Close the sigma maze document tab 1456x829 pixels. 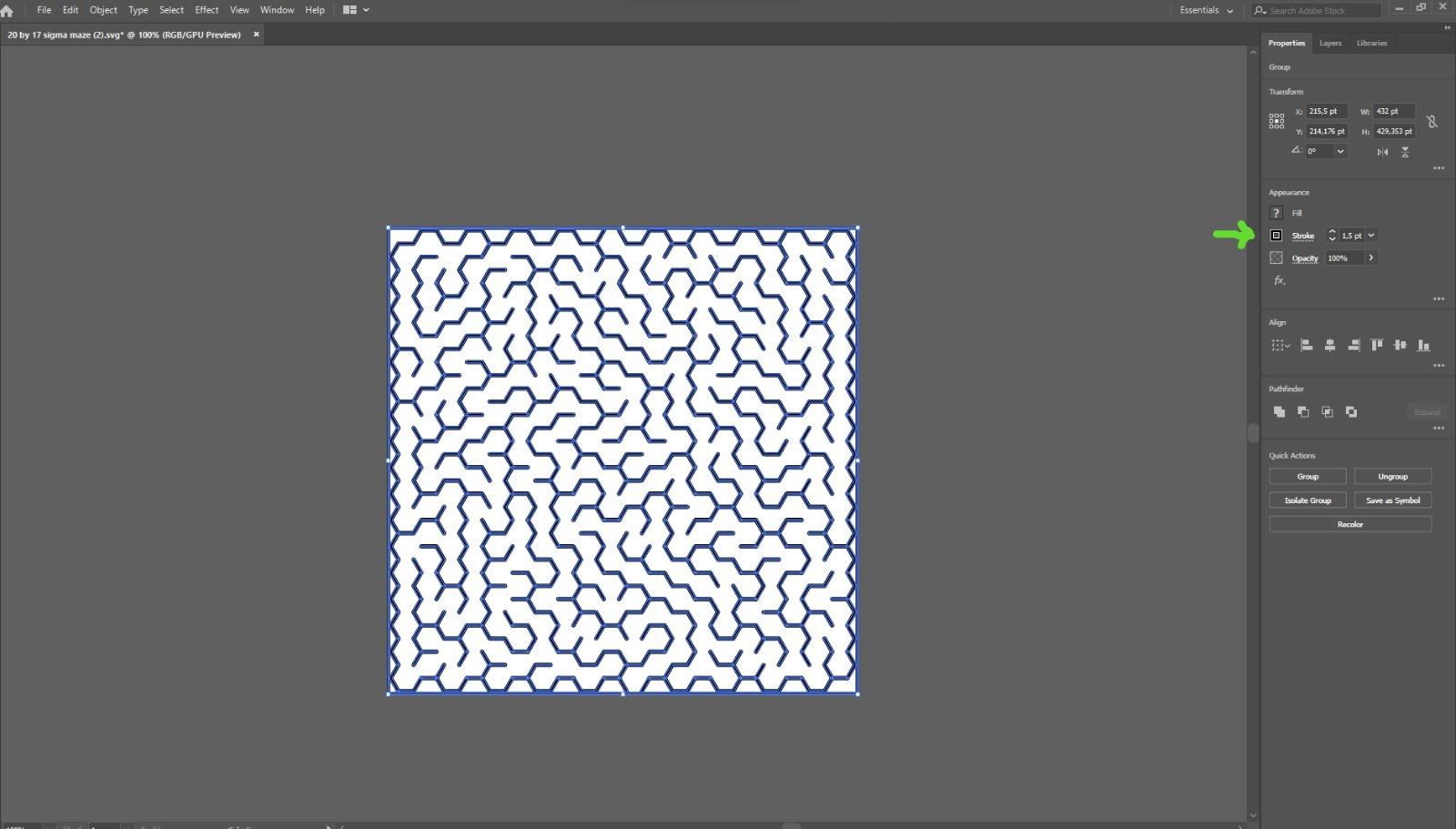point(256,35)
